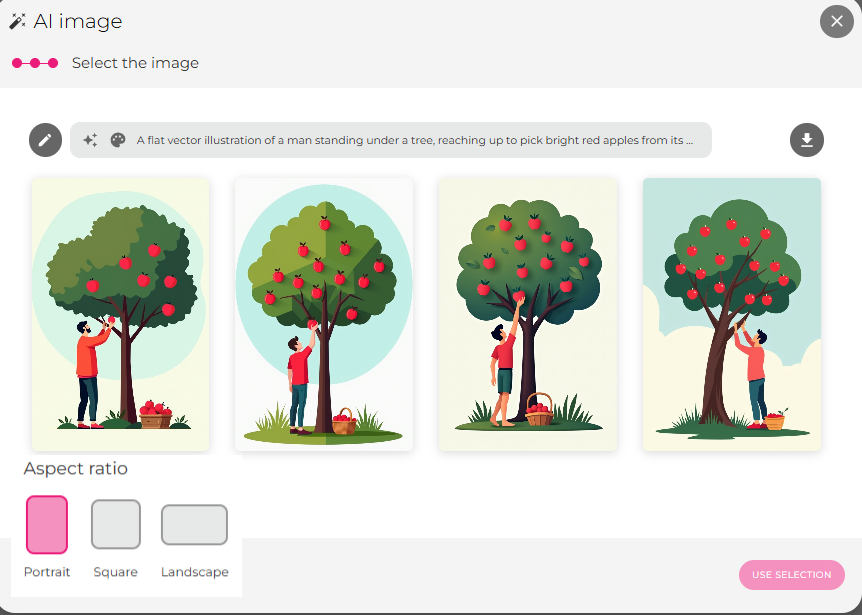Image resolution: width=862 pixels, height=615 pixels.
Task: Click the 'Select the image' step label
Action: click(135, 63)
